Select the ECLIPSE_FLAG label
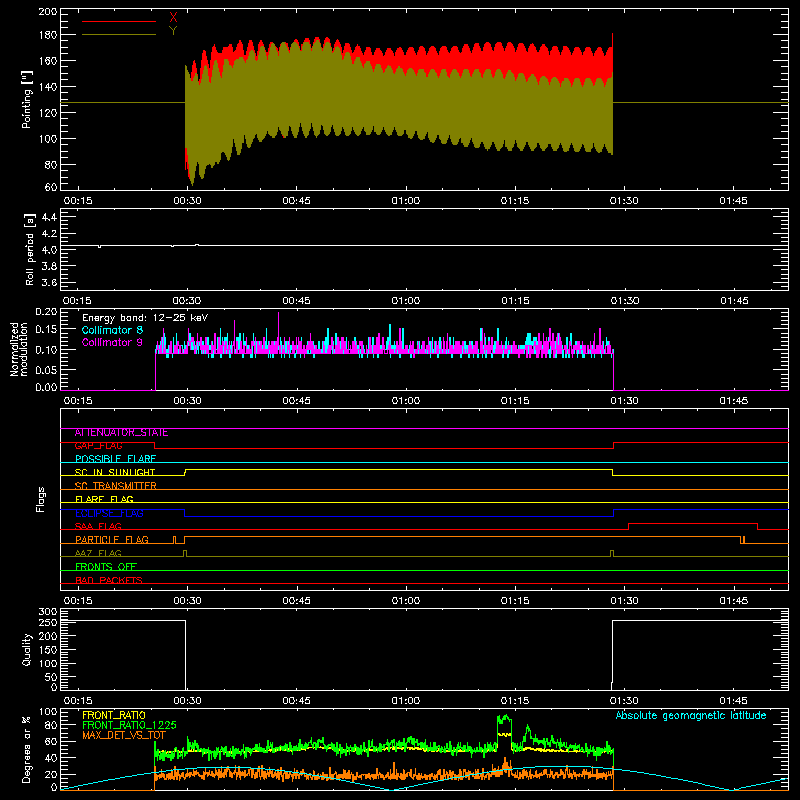This screenshot has height=800, width=800. click(109, 513)
